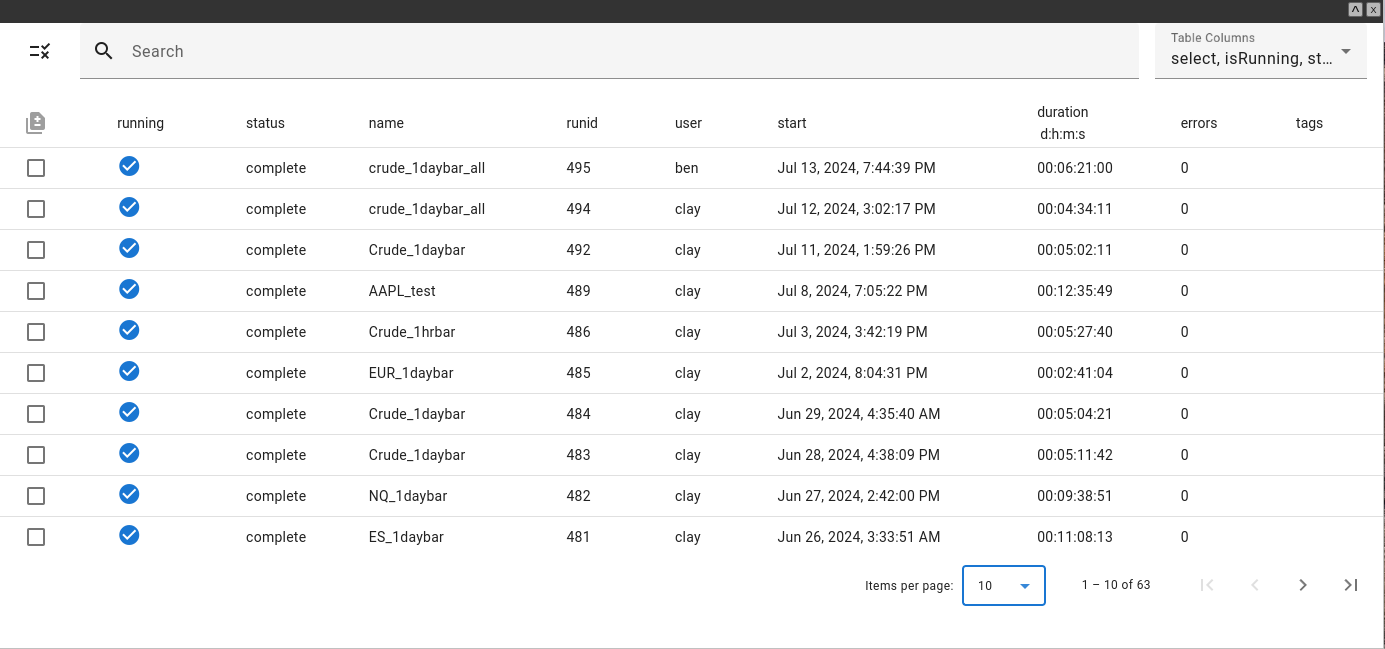This screenshot has width=1385, height=649.
Task: Sort by the runid column header
Action: coord(581,123)
